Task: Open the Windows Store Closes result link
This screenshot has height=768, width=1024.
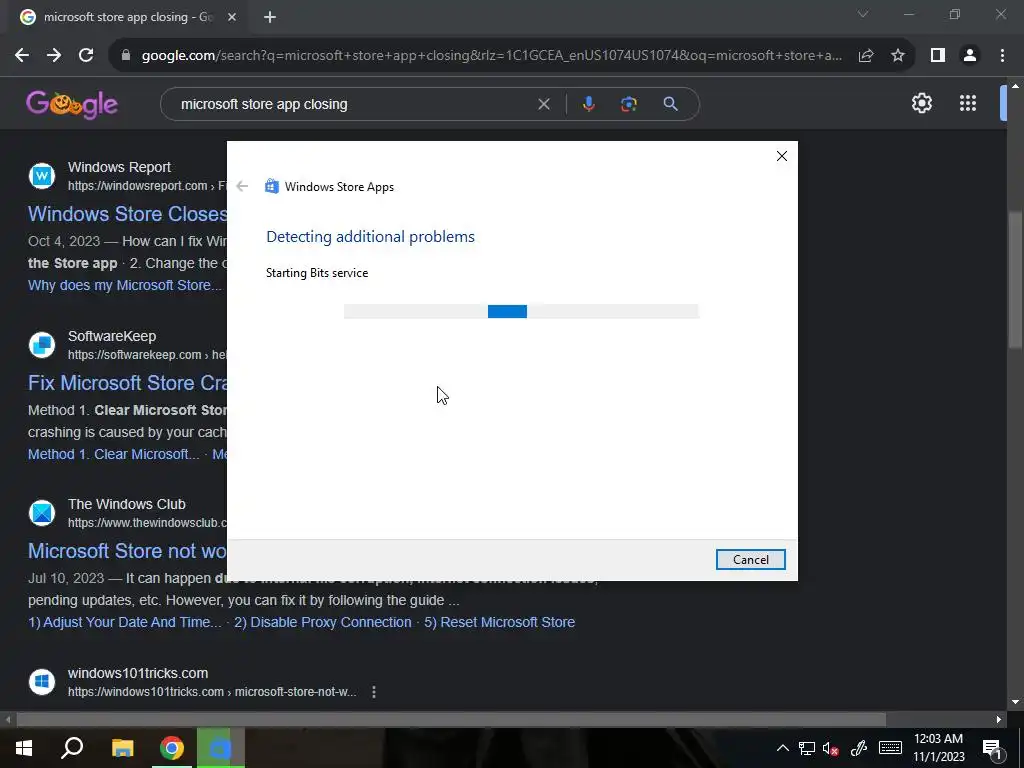Action: (127, 214)
